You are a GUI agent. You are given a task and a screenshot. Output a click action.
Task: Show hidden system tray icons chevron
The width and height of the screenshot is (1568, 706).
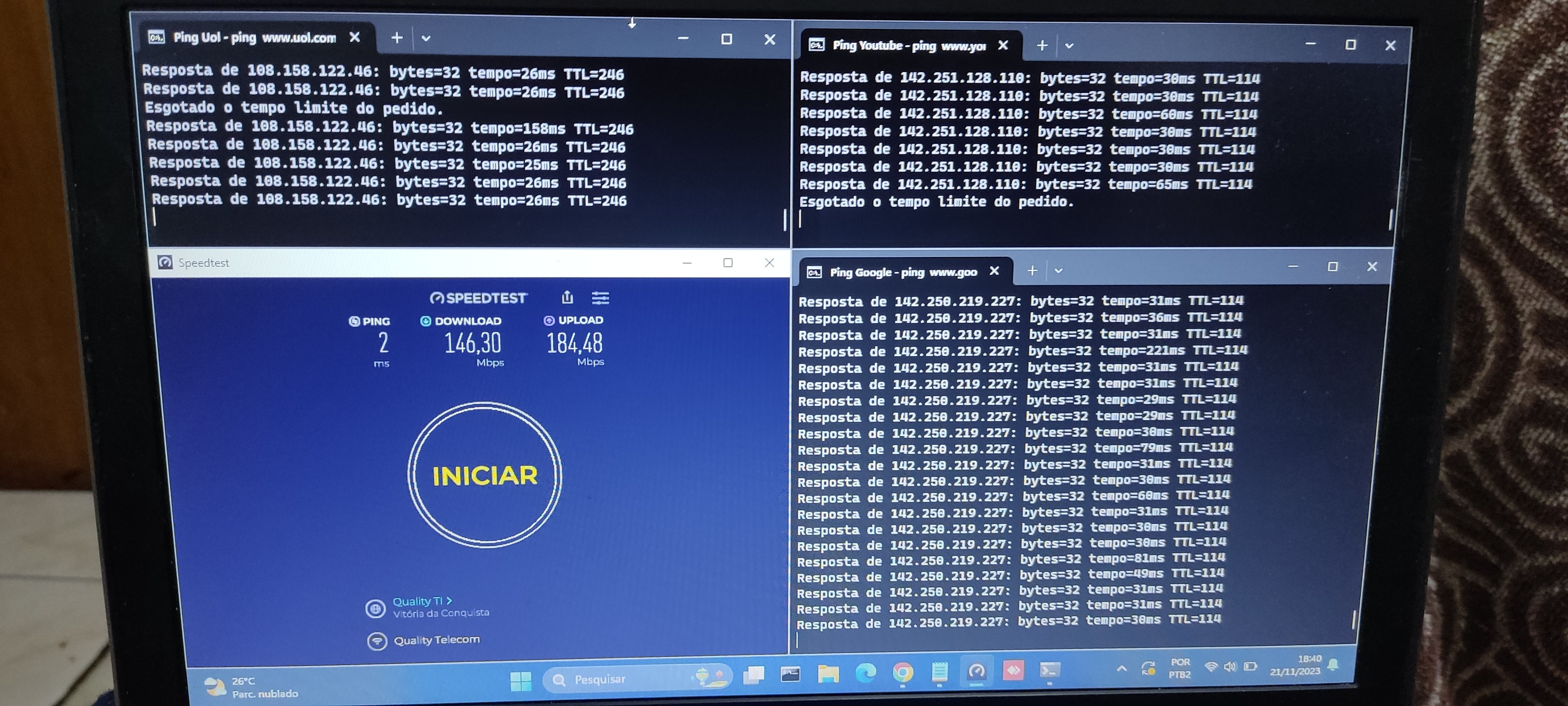coord(1121,668)
